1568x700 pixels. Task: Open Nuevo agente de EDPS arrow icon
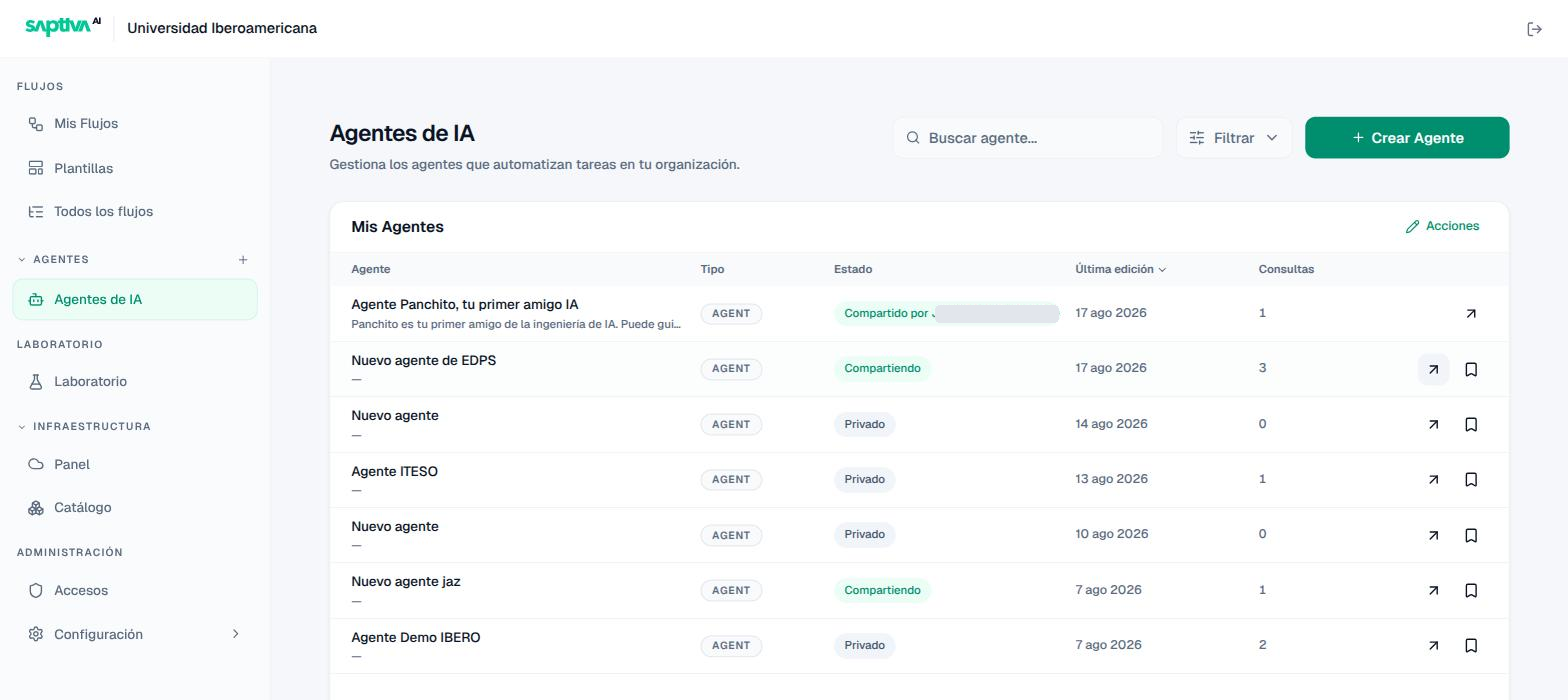(x=1433, y=369)
